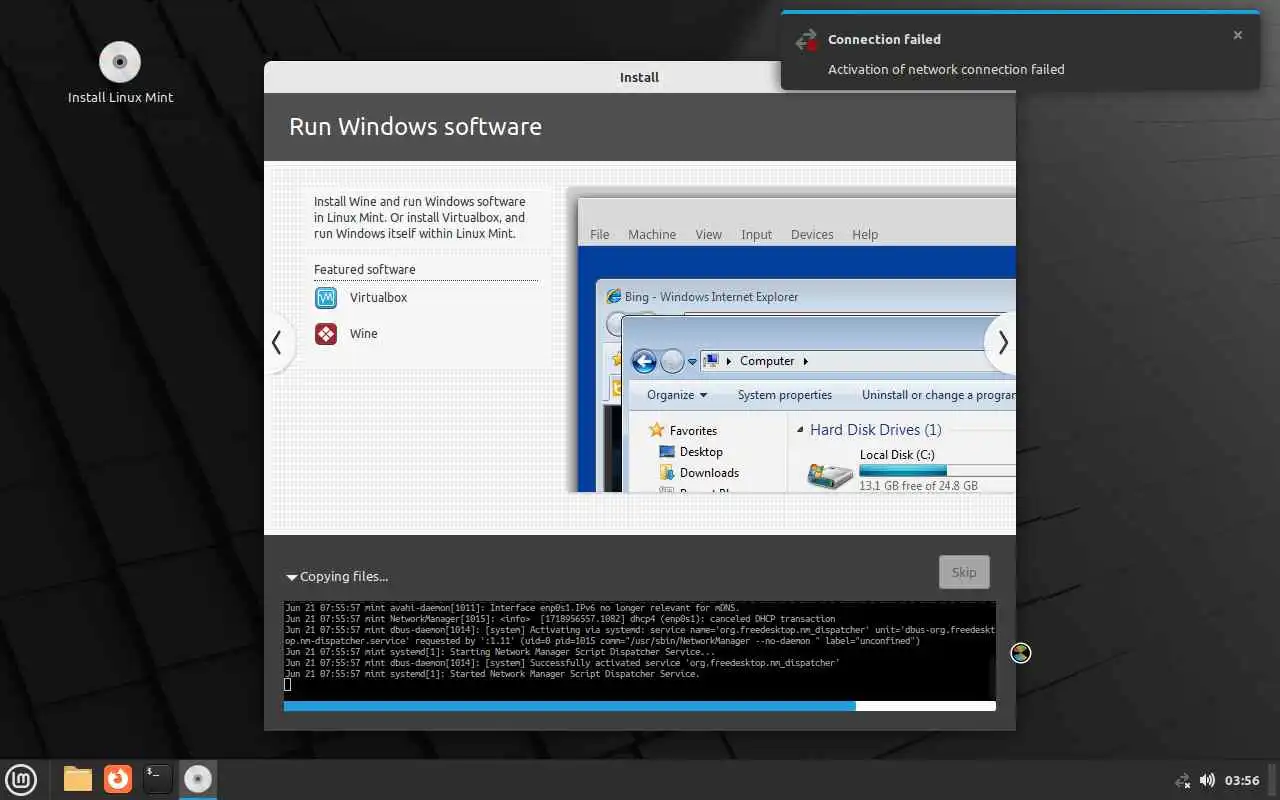Screen dimensions: 1280x800
Task: Open the clock showing 03:56
Action: [x=1242, y=780]
